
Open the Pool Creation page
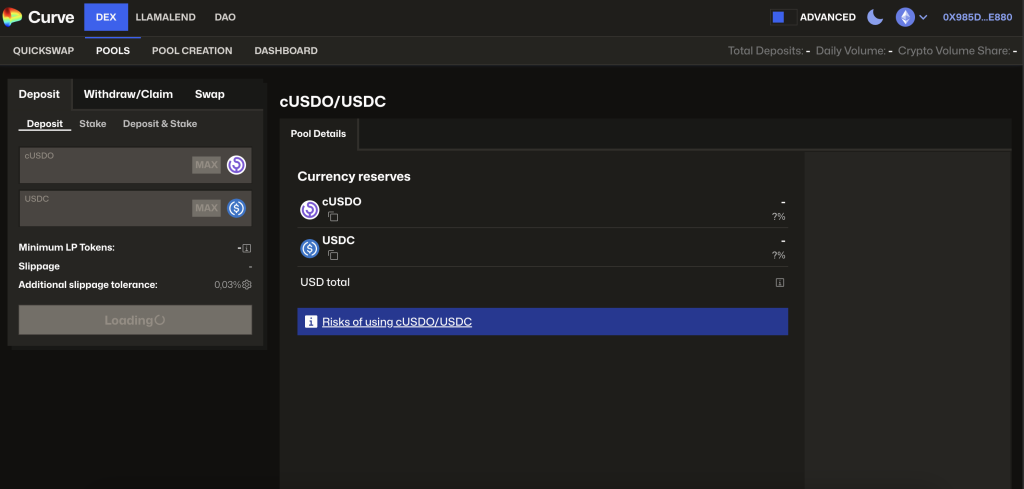coord(192,51)
